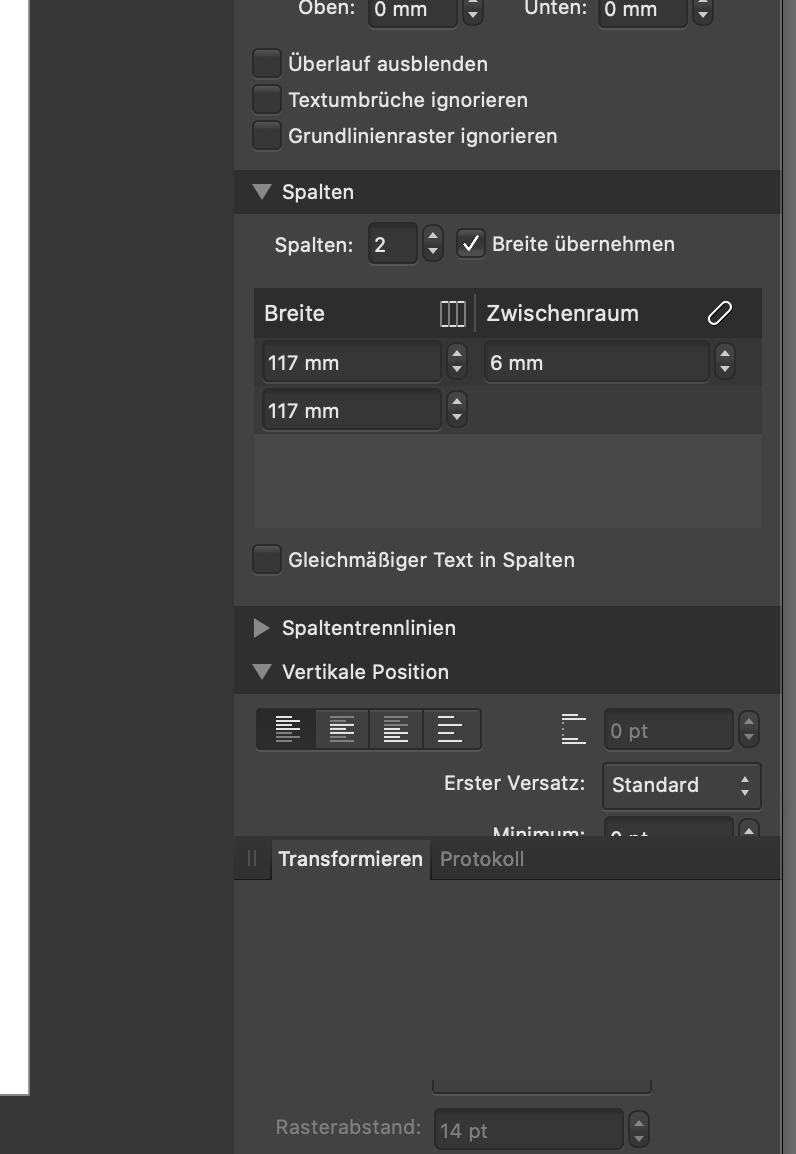Click the link icon beside Zwischenraum
Image resolution: width=796 pixels, height=1154 pixels.
(x=719, y=314)
